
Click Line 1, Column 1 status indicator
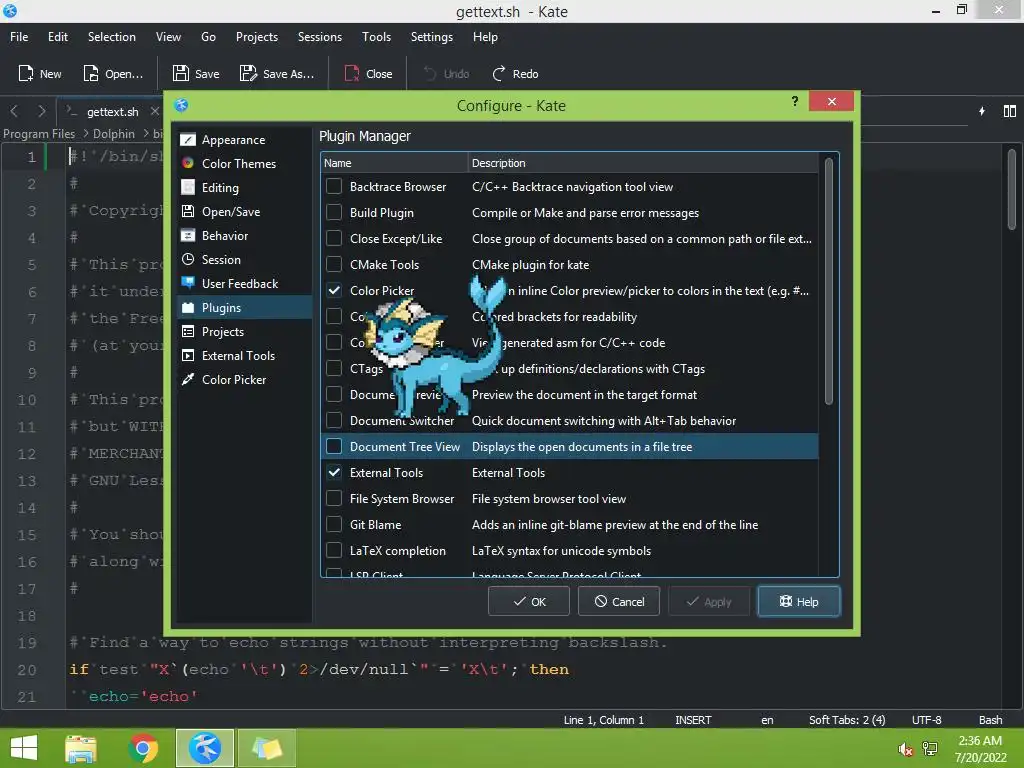[x=603, y=720]
